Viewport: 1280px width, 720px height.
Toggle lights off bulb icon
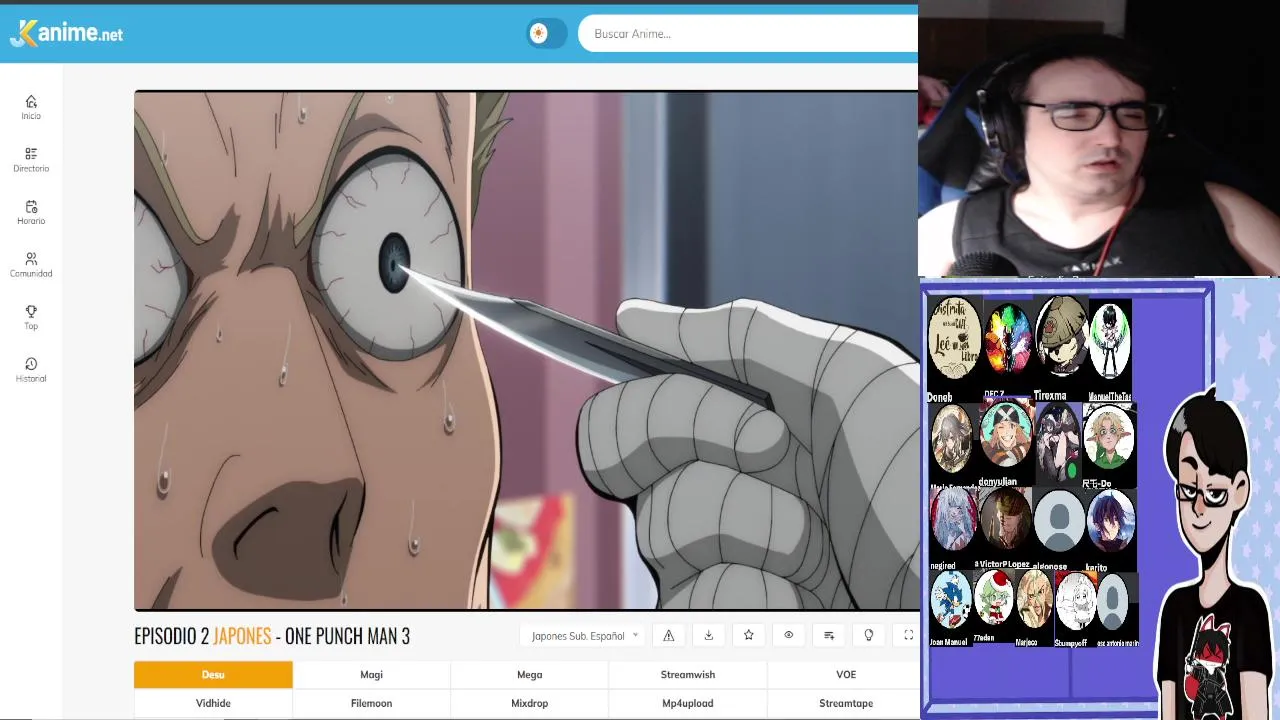pyautogui.click(x=869, y=636)
